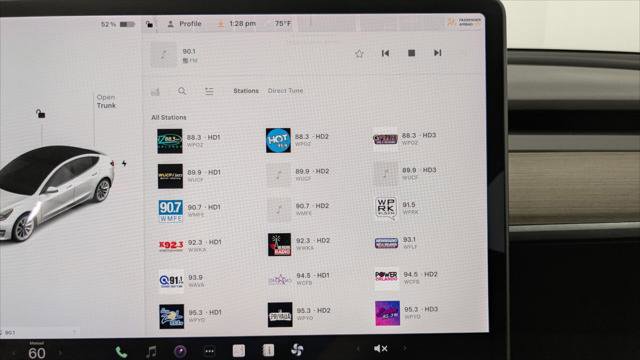
Task: Open the climate fan controls icon
Action: tap(297, 350)
